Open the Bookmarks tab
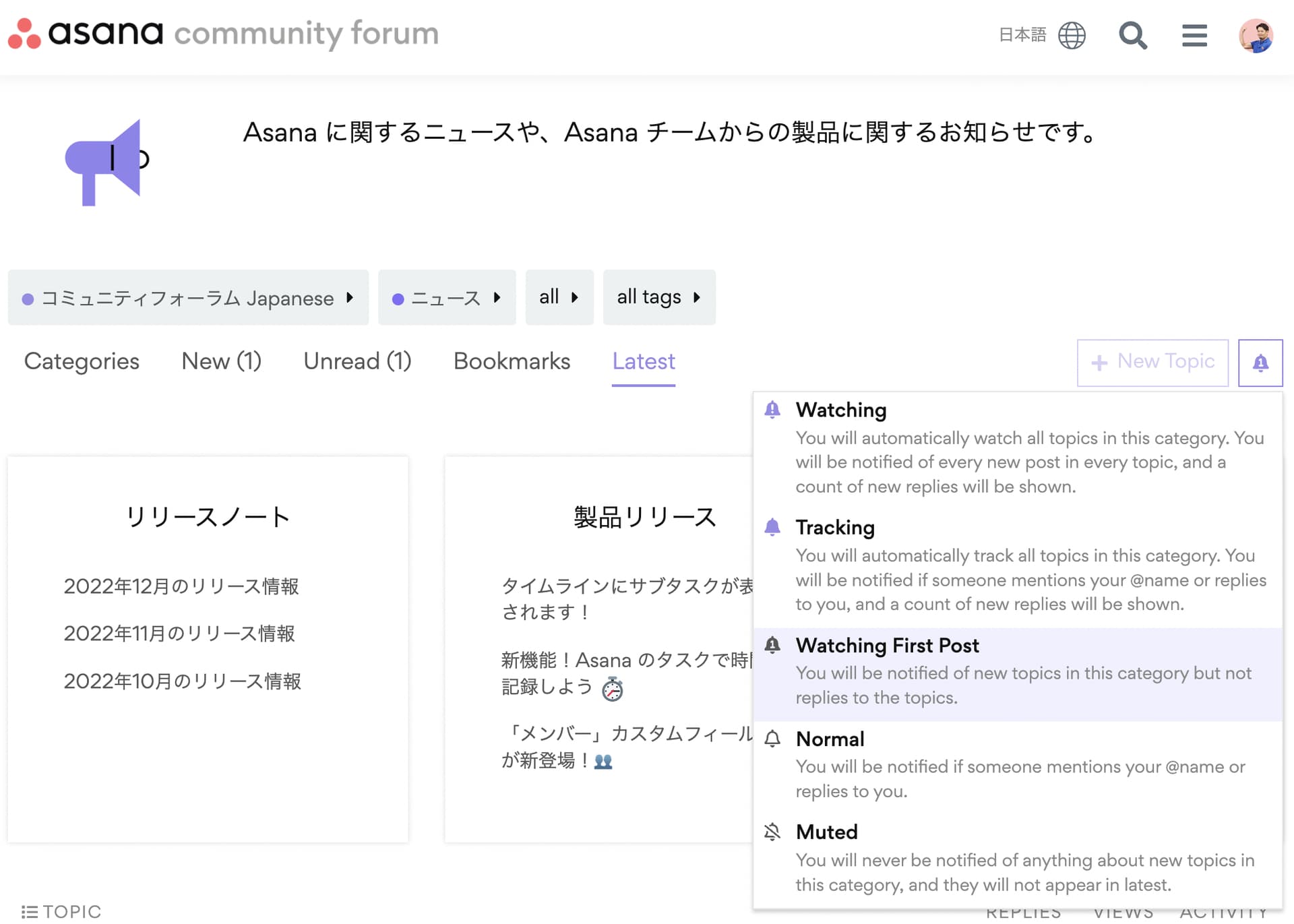Screen dimensions: 1294x924 pos(512,361)
